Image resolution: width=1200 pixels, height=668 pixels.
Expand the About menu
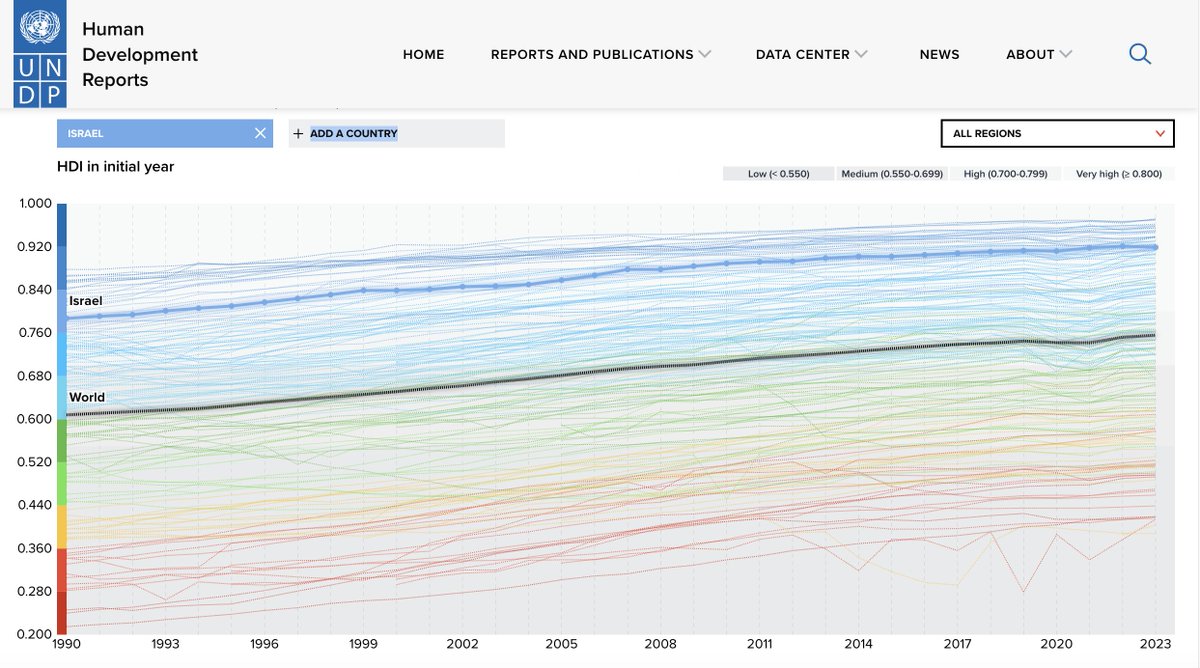(x=1039, y=54)
